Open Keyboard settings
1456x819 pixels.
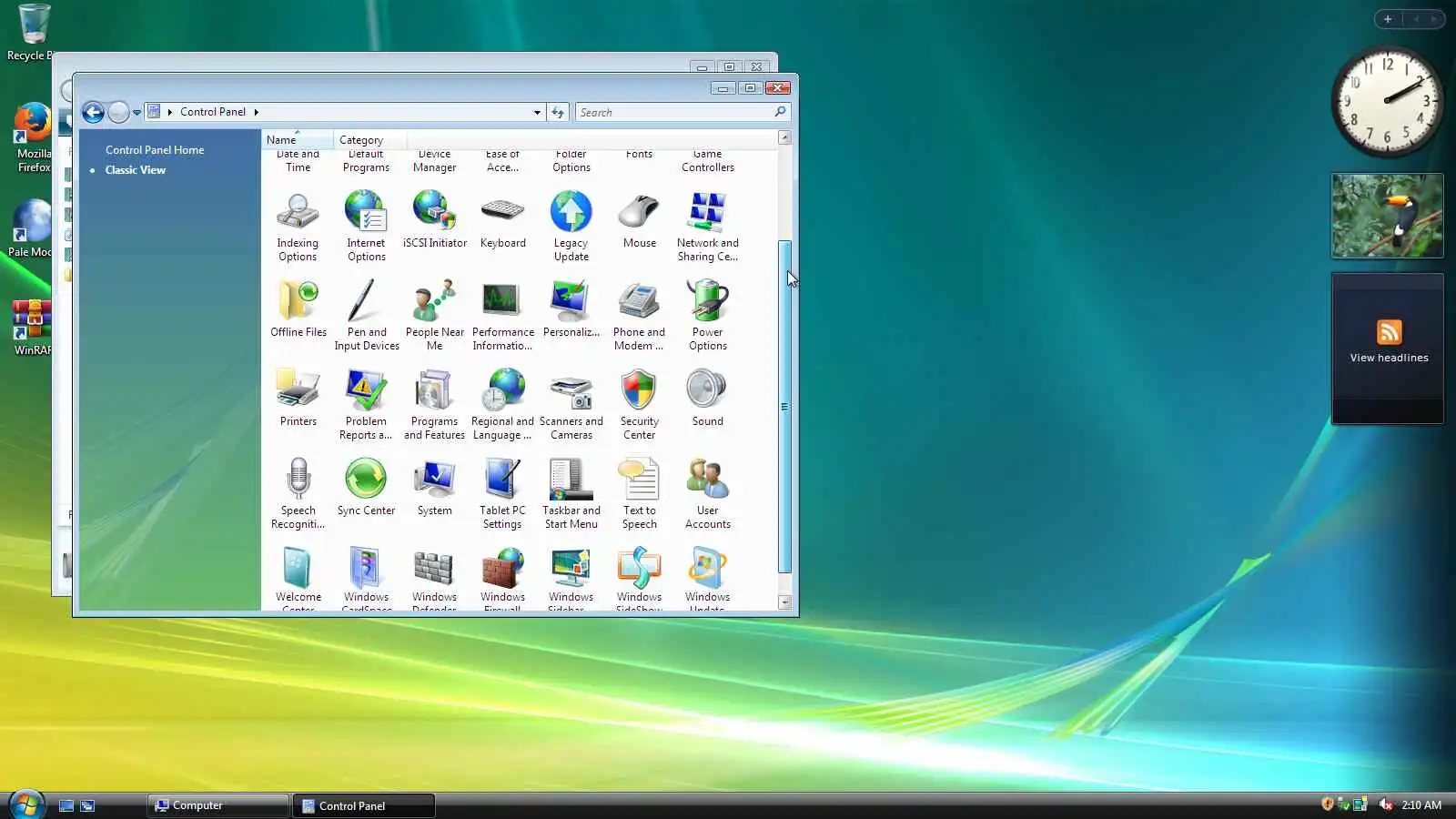click(x=503, y=220)
